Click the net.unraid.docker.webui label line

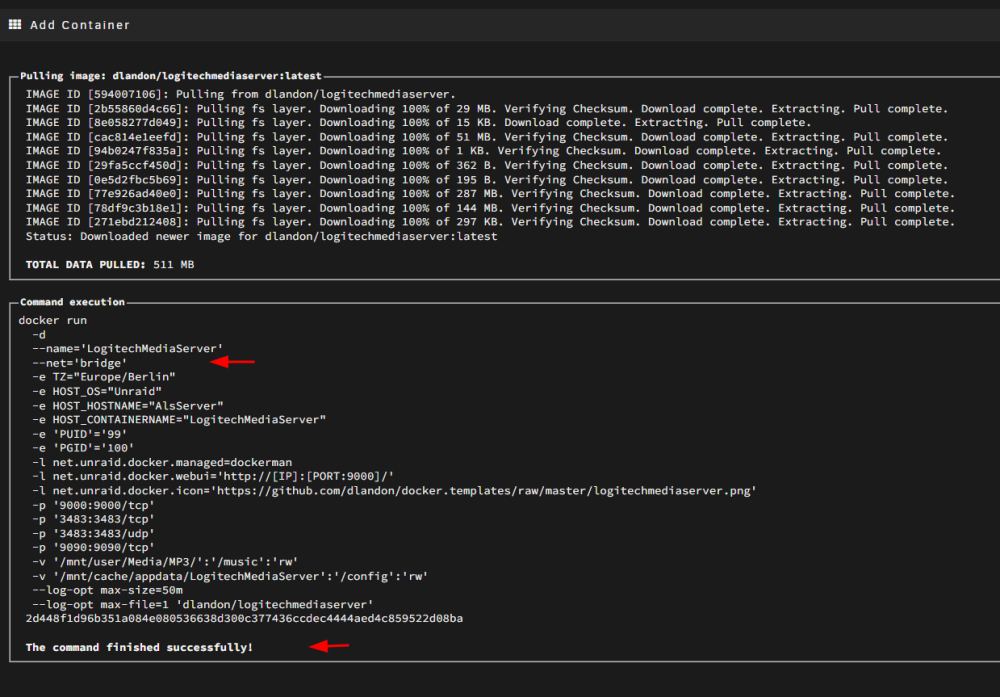click(x=213, y=477)
